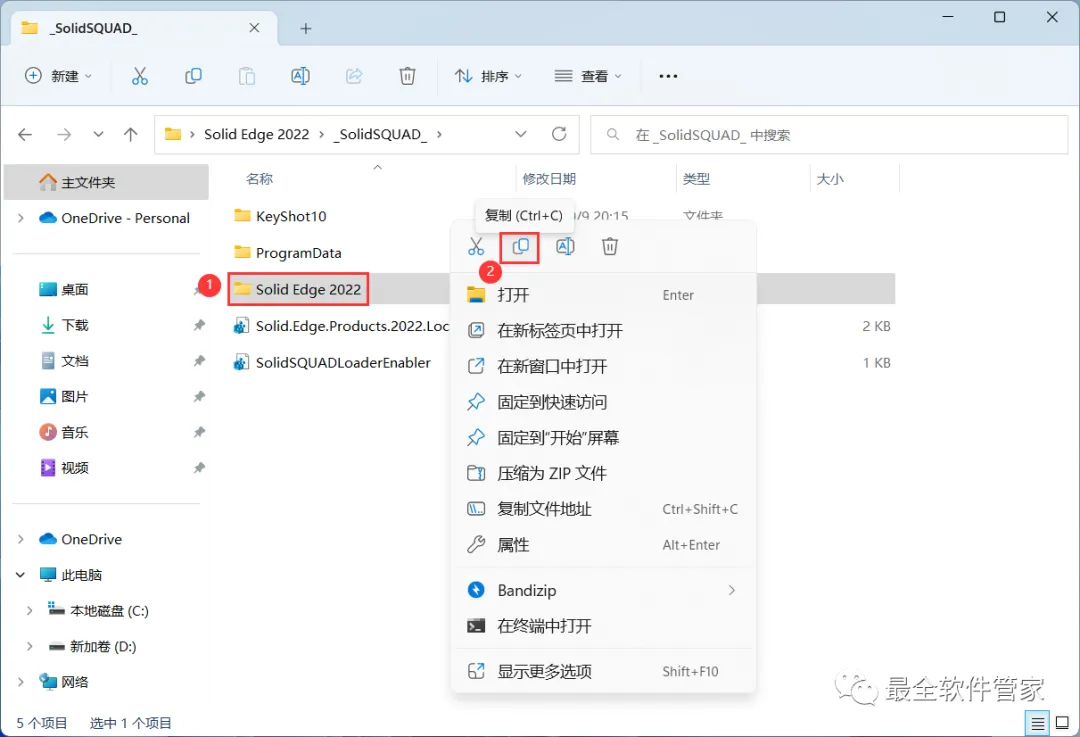Refresh the folder view

coord(559,134)
